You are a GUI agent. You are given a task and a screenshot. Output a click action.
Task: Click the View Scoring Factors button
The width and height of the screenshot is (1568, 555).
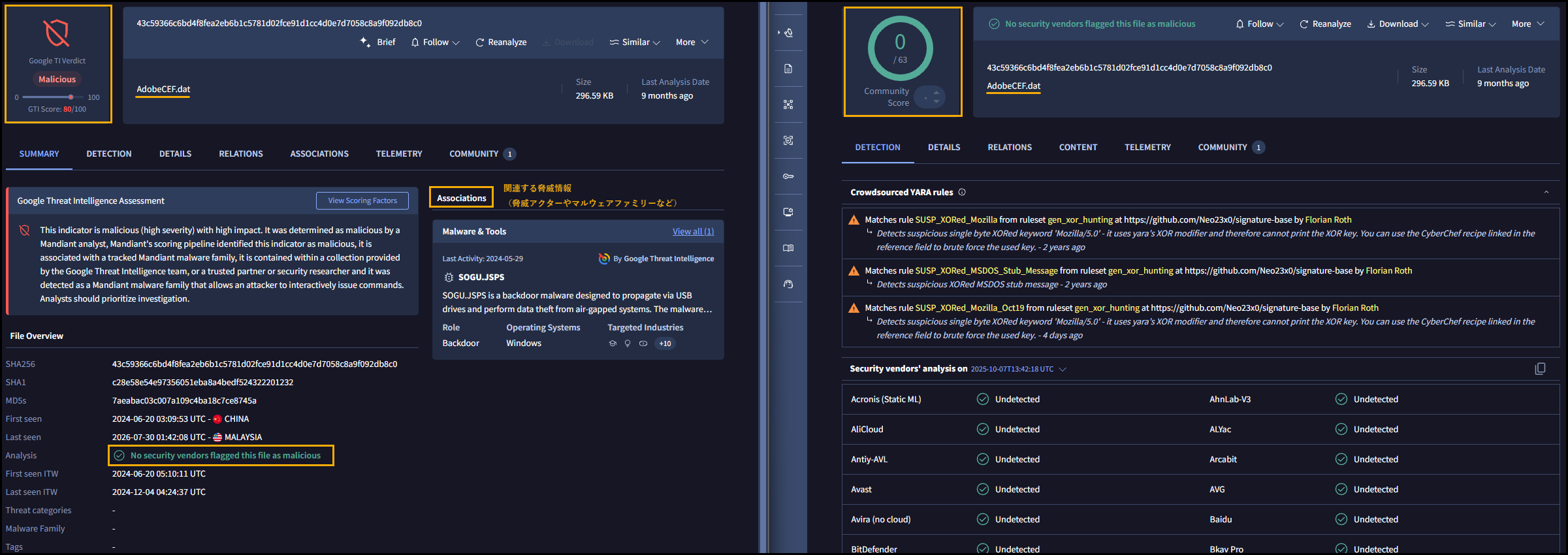[x=362, y=200]
